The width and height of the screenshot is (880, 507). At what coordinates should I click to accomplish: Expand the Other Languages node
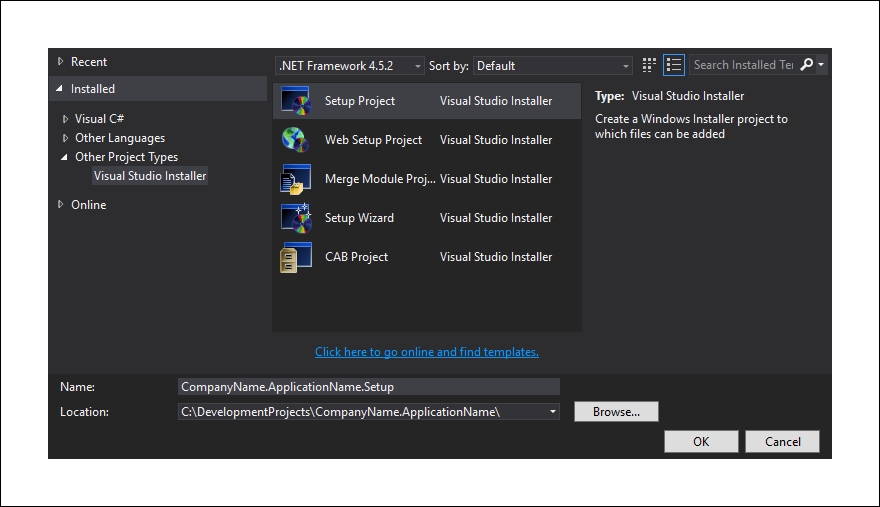[65, 138]
